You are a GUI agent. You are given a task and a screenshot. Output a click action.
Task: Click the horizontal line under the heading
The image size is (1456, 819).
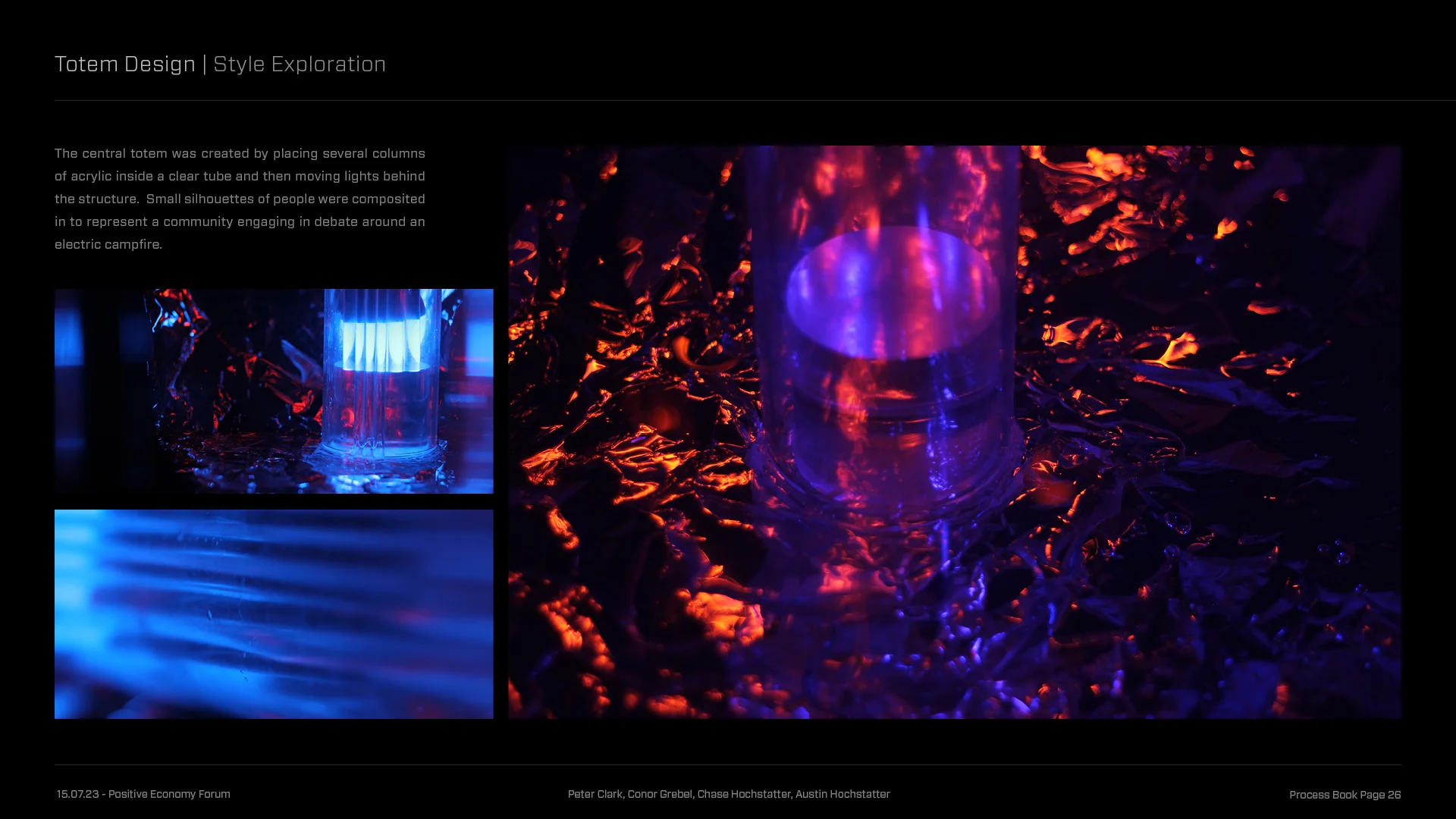(x=728, y=100)
